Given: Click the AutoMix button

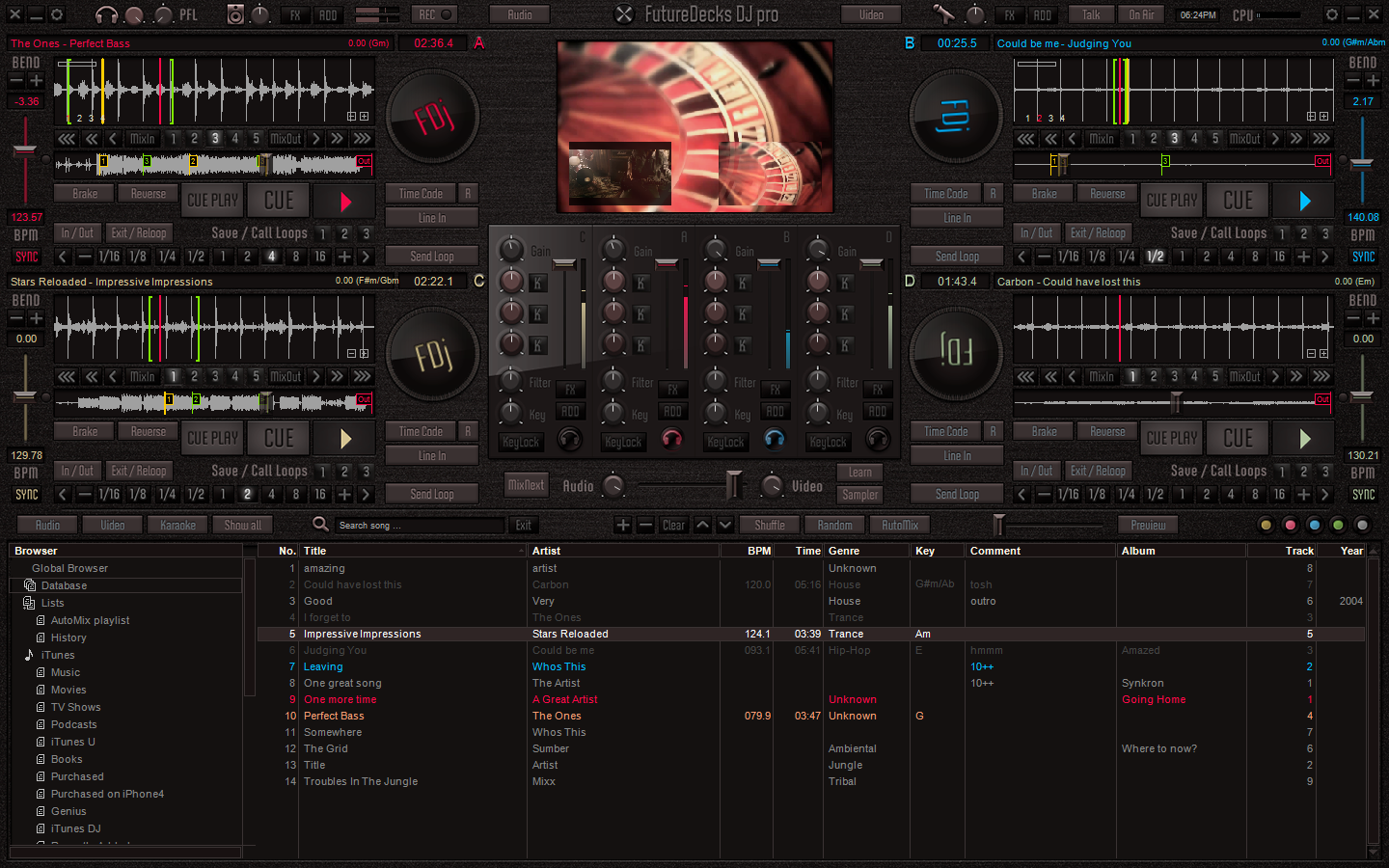Looking at the screenshot, I should point(899,526).
